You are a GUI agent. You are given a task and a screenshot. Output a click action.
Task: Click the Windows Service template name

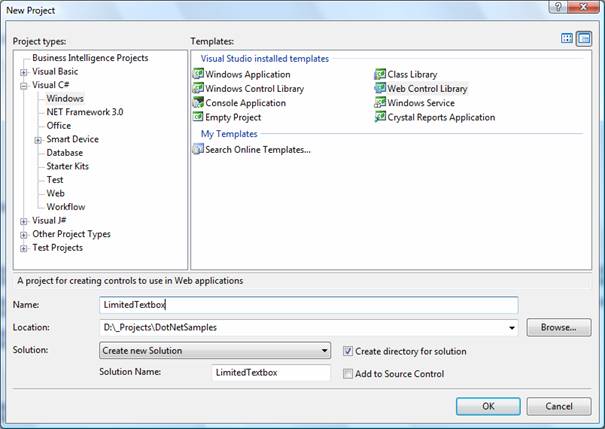421,103
